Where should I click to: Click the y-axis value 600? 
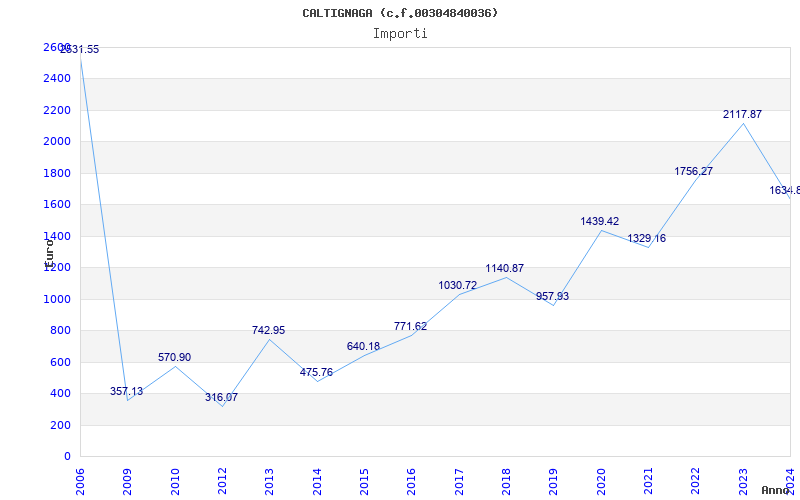(60, 362)
